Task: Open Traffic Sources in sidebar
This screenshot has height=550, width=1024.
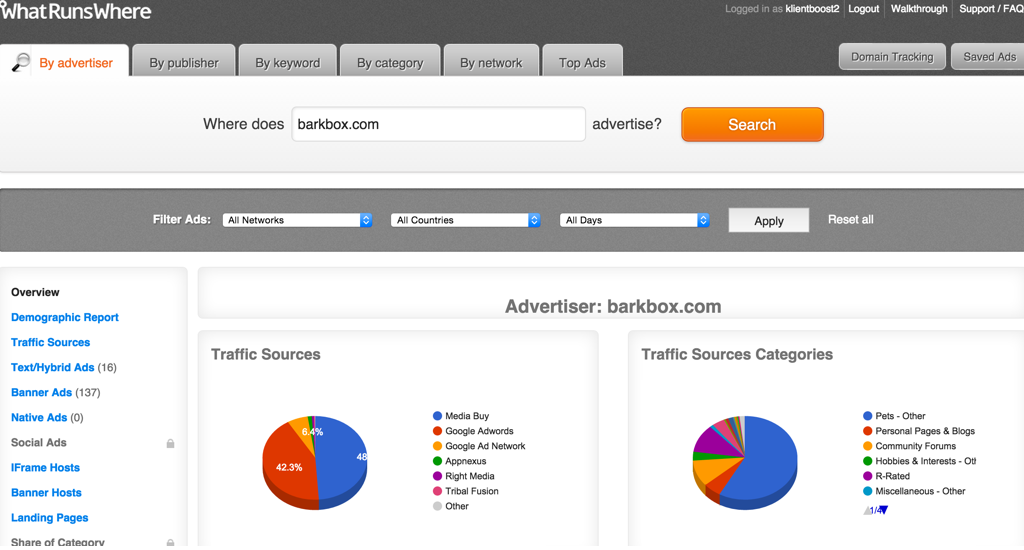Action: [50, 342]
